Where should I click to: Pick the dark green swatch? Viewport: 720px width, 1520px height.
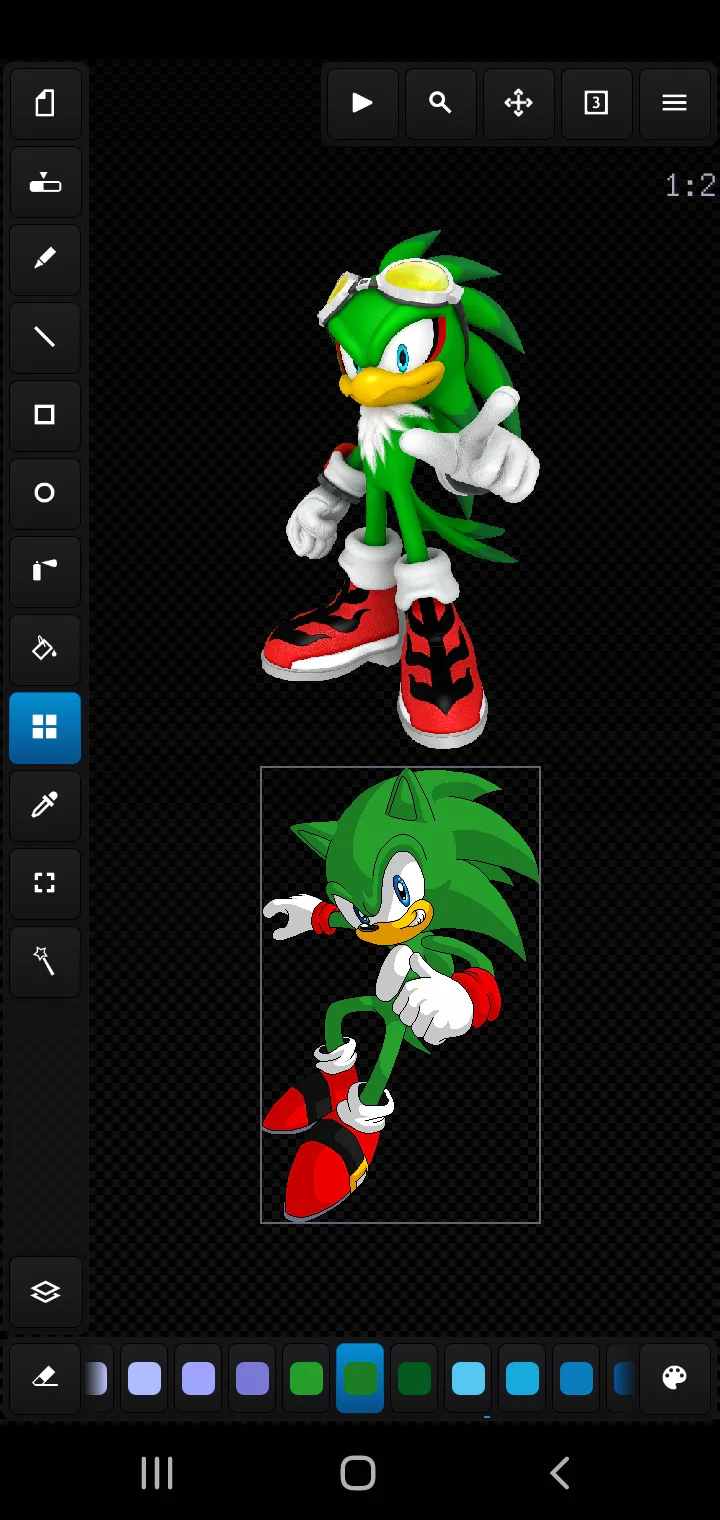coord(415,1379)
